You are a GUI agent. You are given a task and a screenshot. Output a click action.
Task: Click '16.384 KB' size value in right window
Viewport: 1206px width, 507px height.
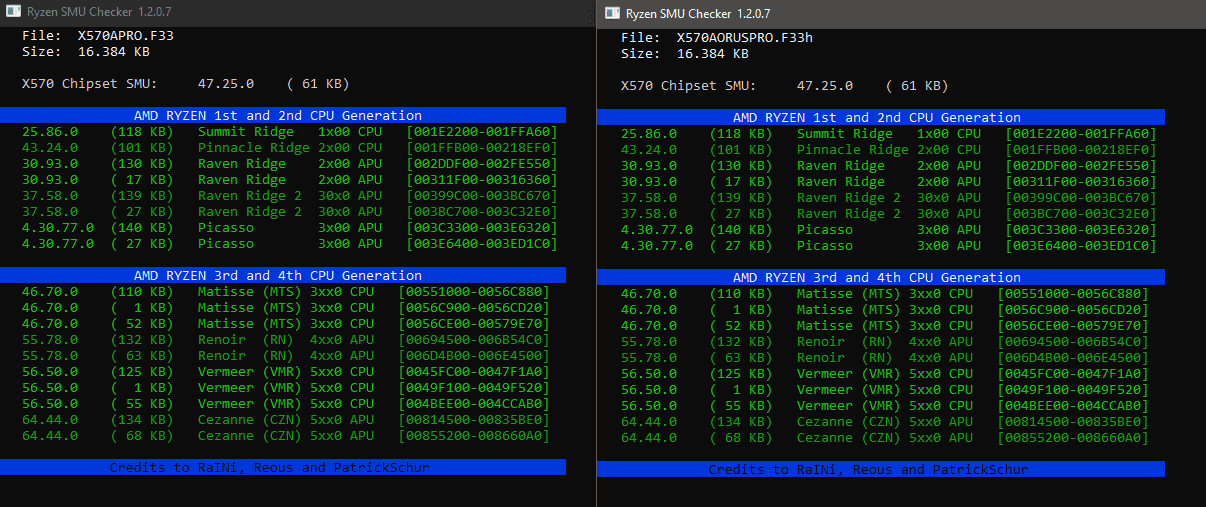click(x=712, y=54)
